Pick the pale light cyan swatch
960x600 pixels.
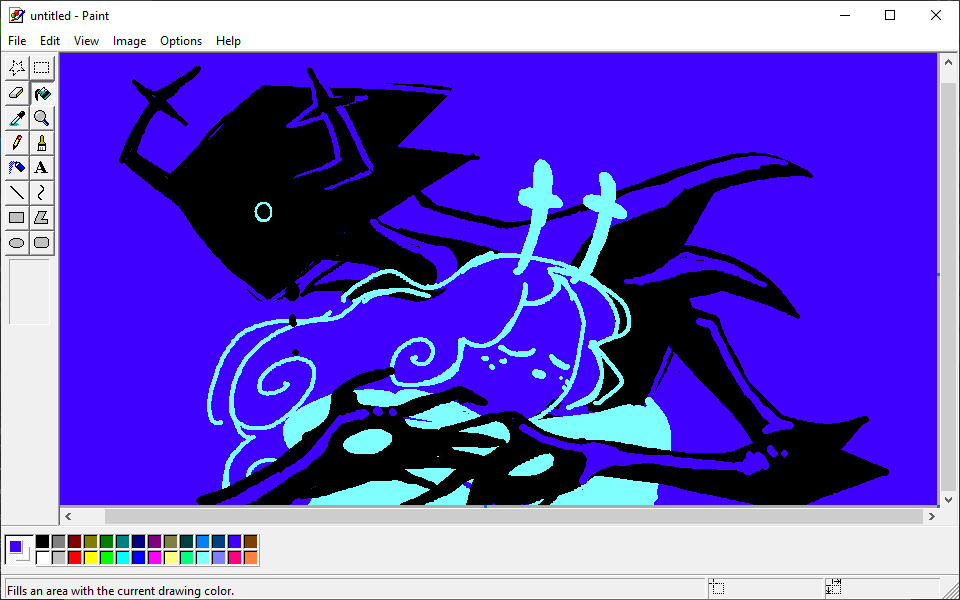[203, 557]
